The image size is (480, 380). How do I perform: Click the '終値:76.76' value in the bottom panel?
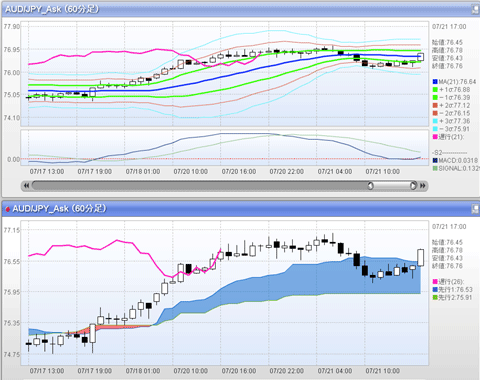click(x=447, y=266)
